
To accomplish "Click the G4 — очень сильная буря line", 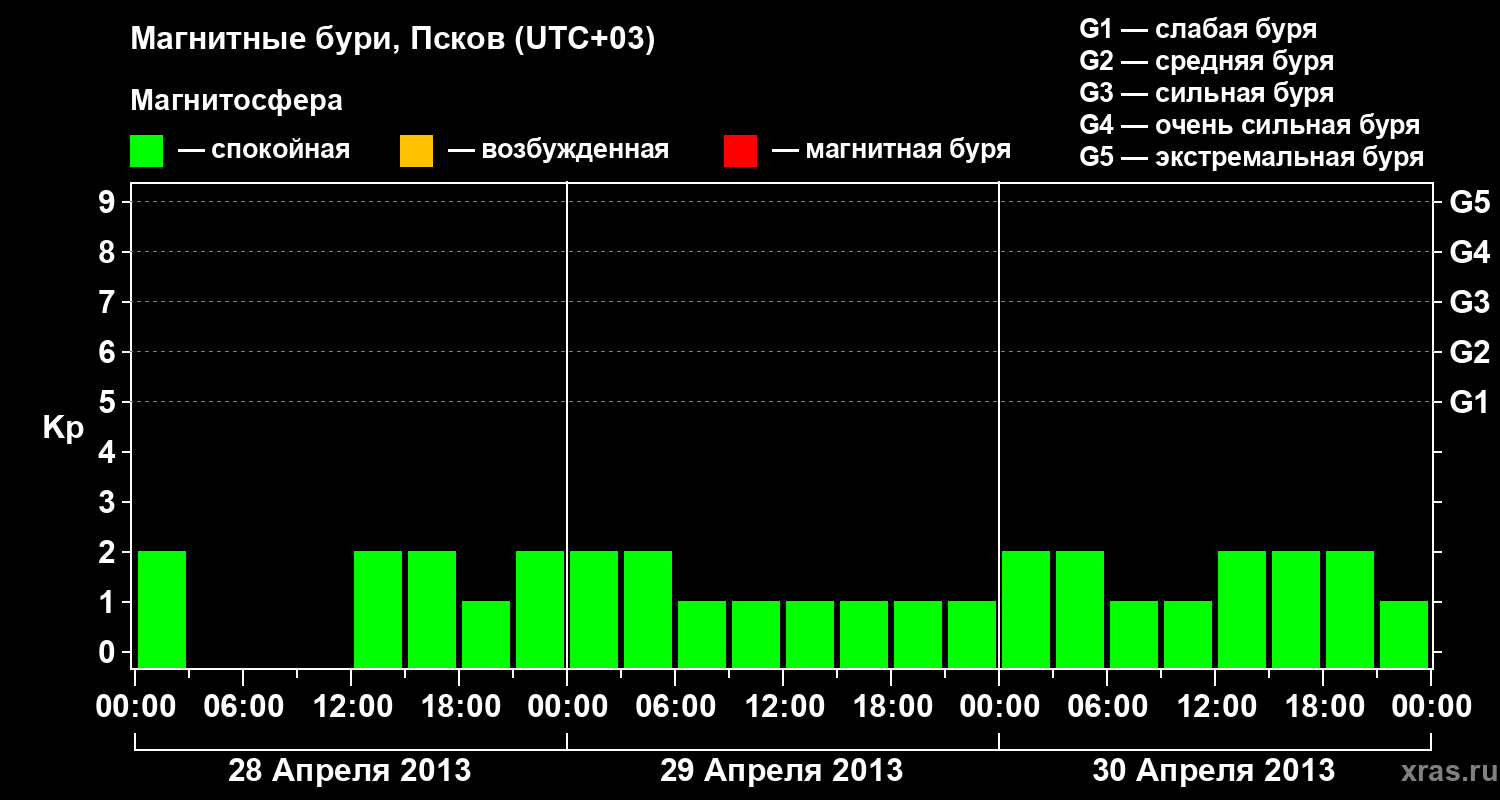I will (x=1250, y=125).
